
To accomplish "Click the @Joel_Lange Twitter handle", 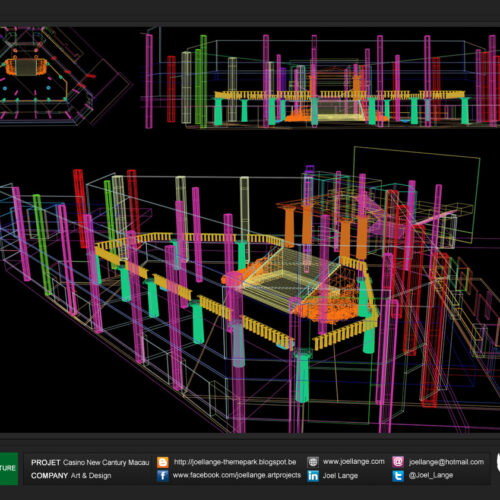I will click(431, 476).
